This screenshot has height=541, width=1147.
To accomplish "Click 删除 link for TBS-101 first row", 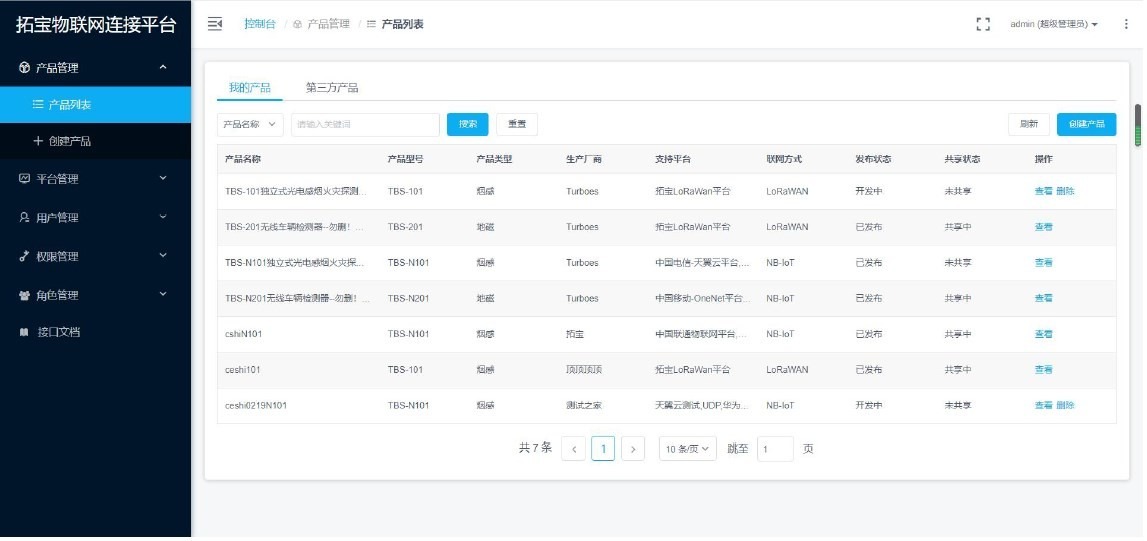I will point(1066,191).
